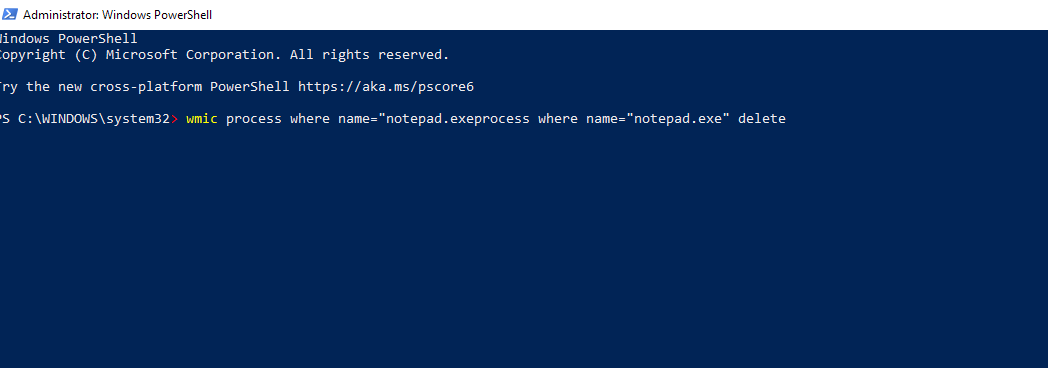Image resolution: width=1048 pixels, height=368 pixels.
Task: Click the 'Windows PowerShell' banner line
Action: (68, 39)
